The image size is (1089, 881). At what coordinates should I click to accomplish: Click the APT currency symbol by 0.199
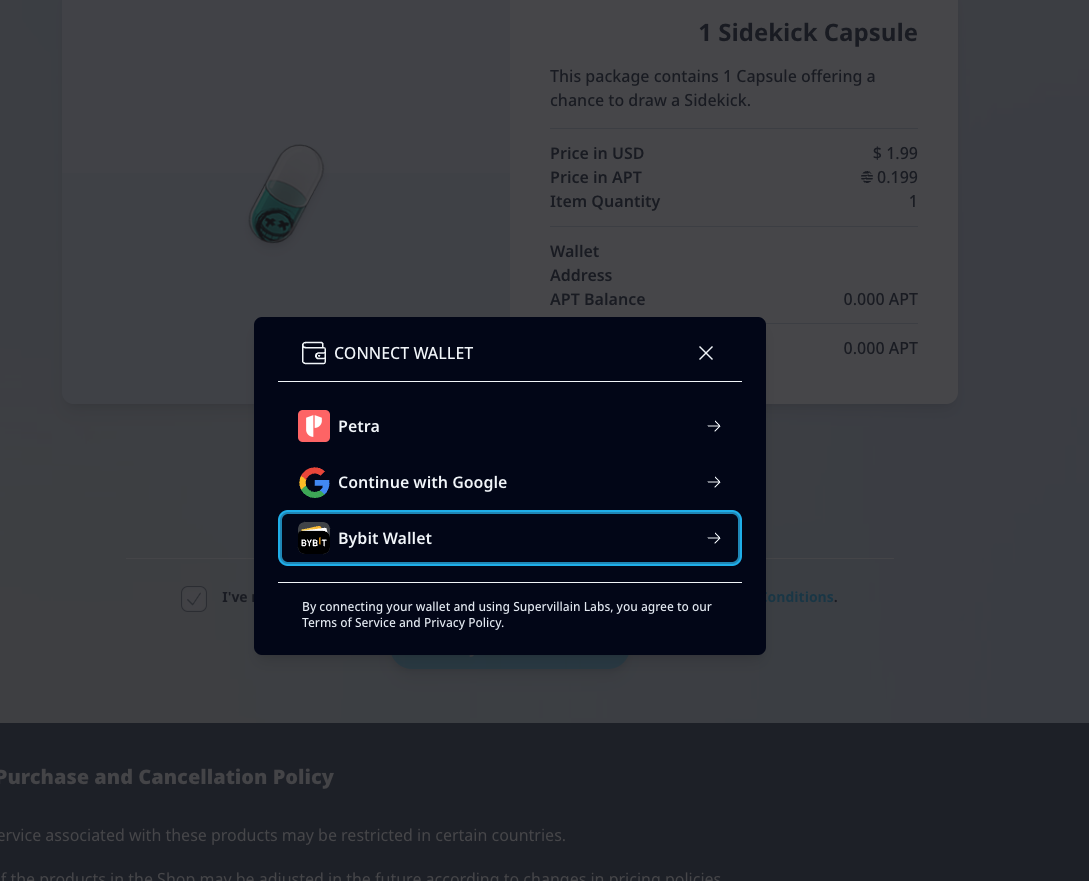[x=867, y=178]
